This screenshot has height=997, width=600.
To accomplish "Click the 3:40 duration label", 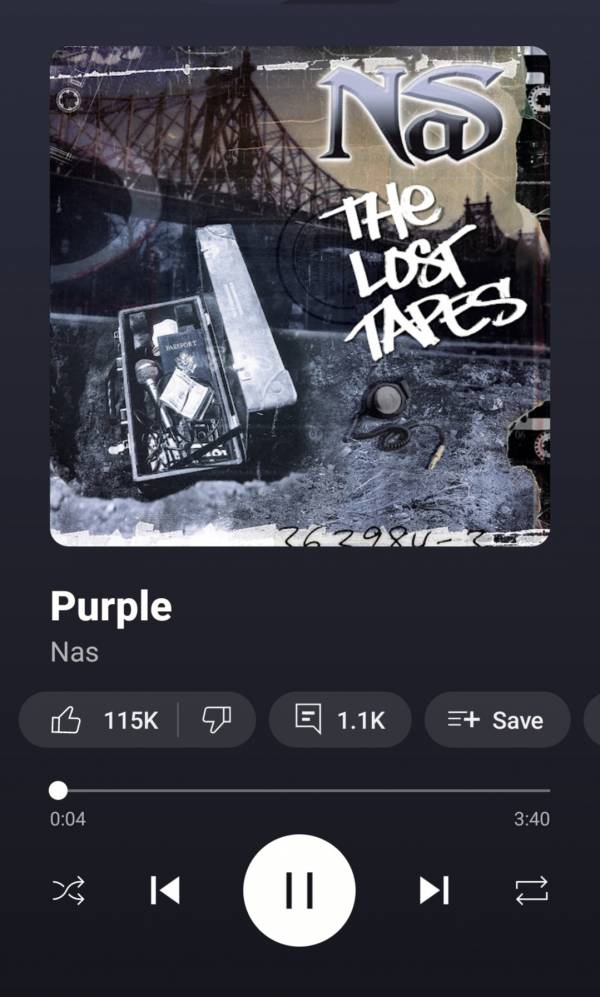I will [532, 819].
